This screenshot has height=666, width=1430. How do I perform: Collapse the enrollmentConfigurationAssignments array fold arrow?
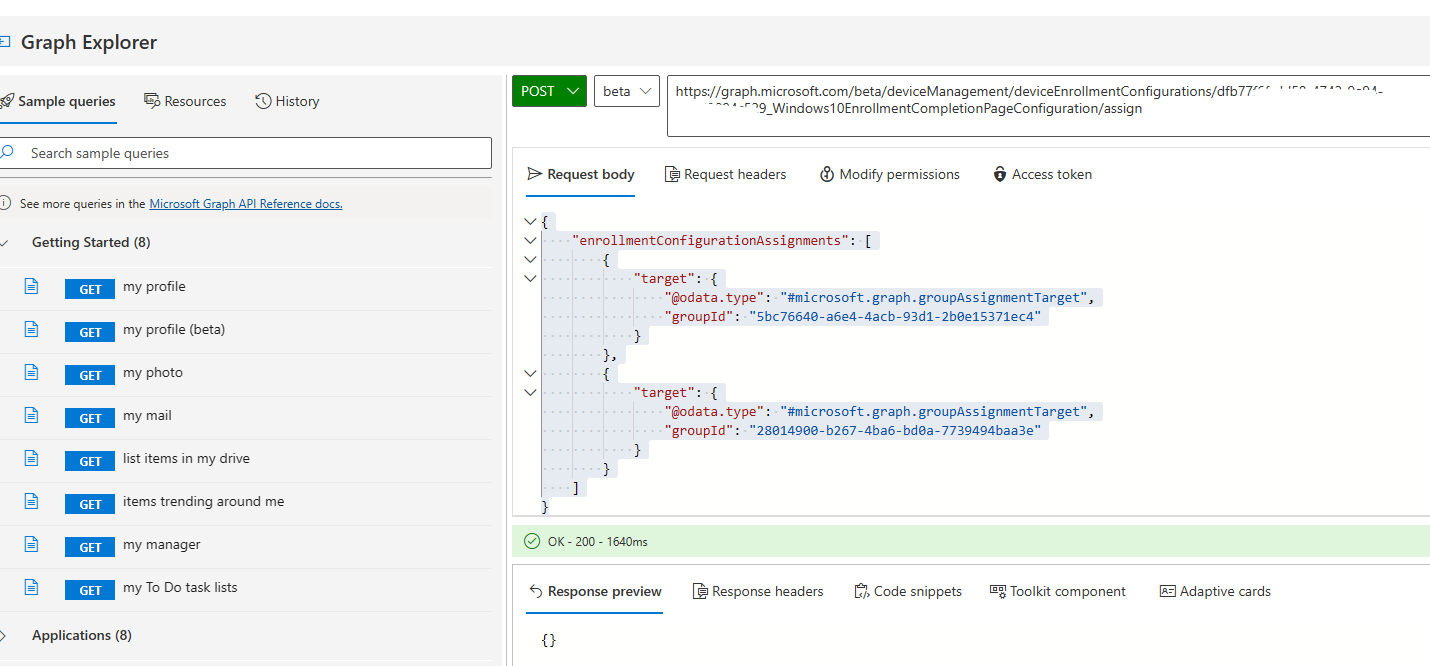tap(530, 240)
